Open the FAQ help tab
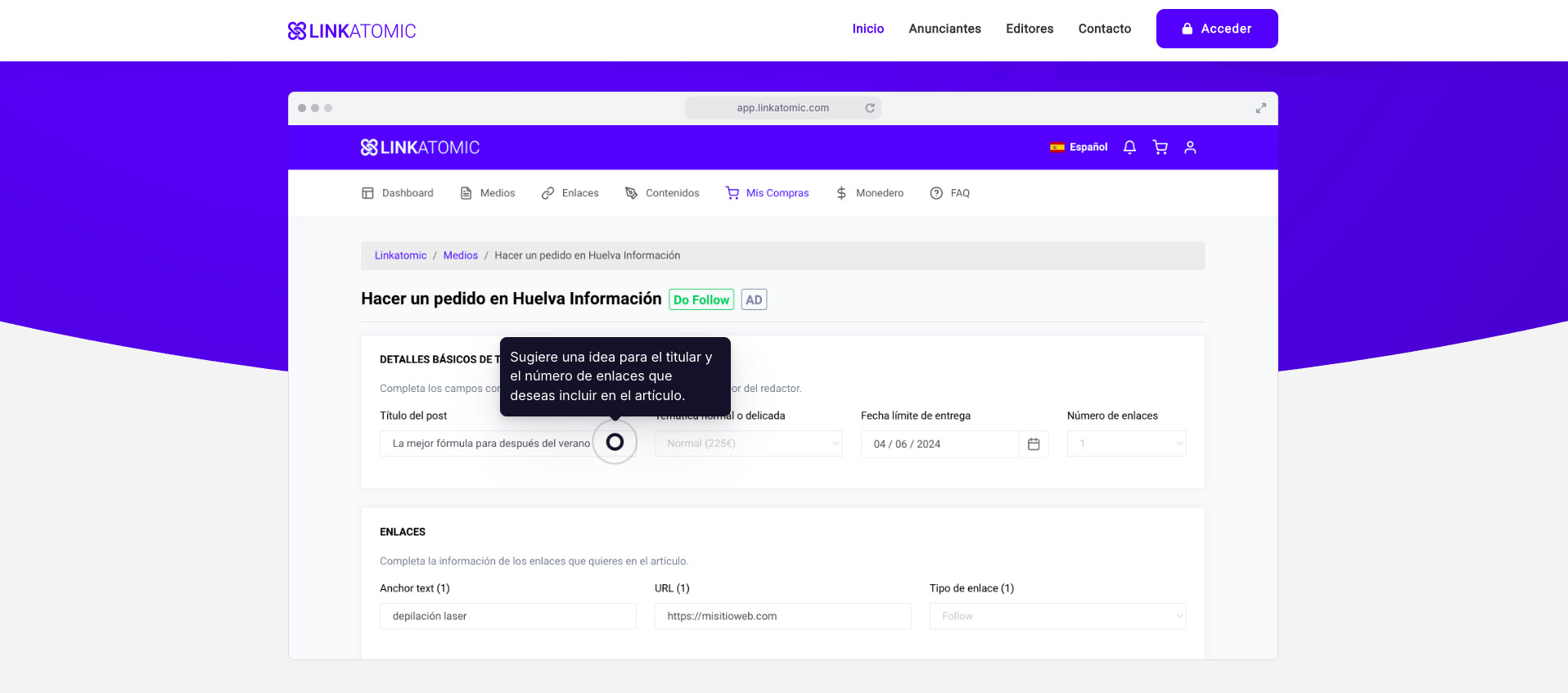Screen dimensions: 1568x693 click(949, 193)
